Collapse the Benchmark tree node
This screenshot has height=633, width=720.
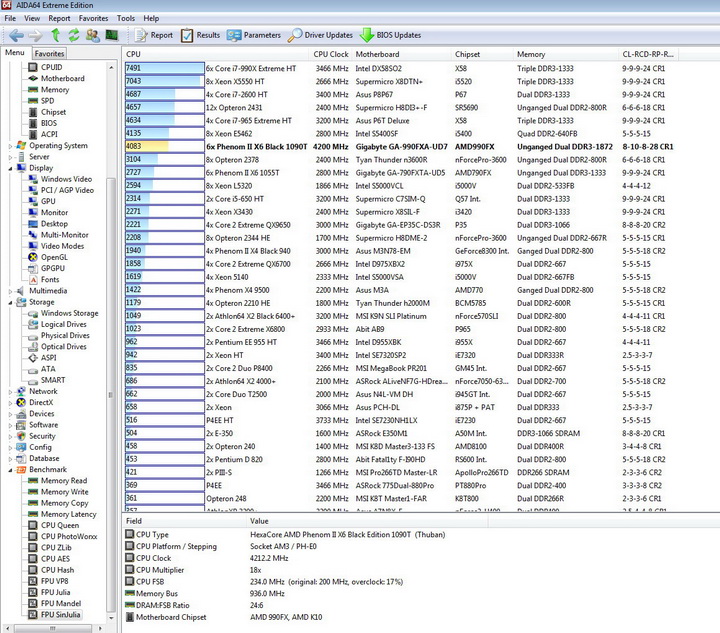tap(10, 470)
